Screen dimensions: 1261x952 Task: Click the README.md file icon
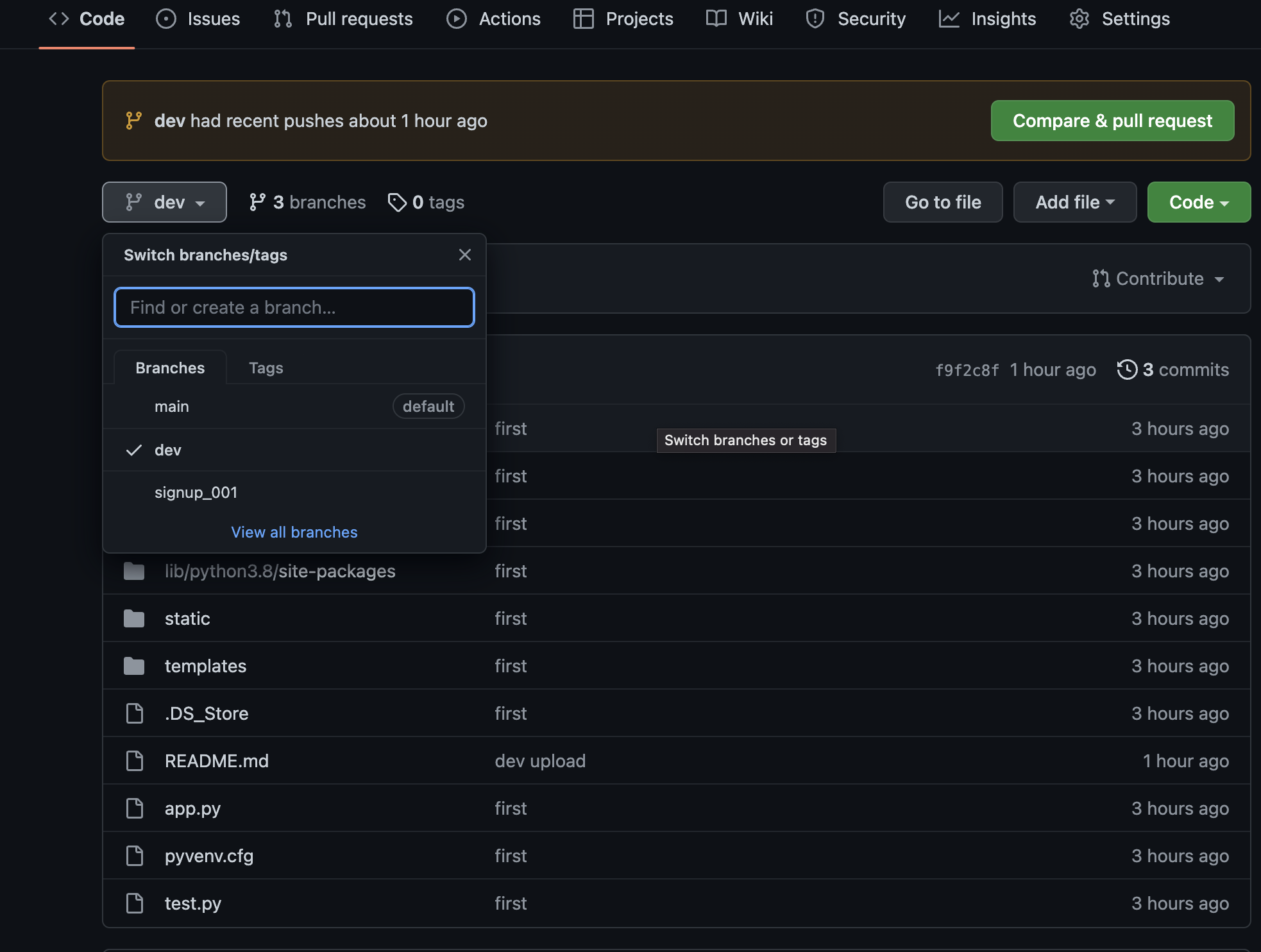click(x=135, y=761)
